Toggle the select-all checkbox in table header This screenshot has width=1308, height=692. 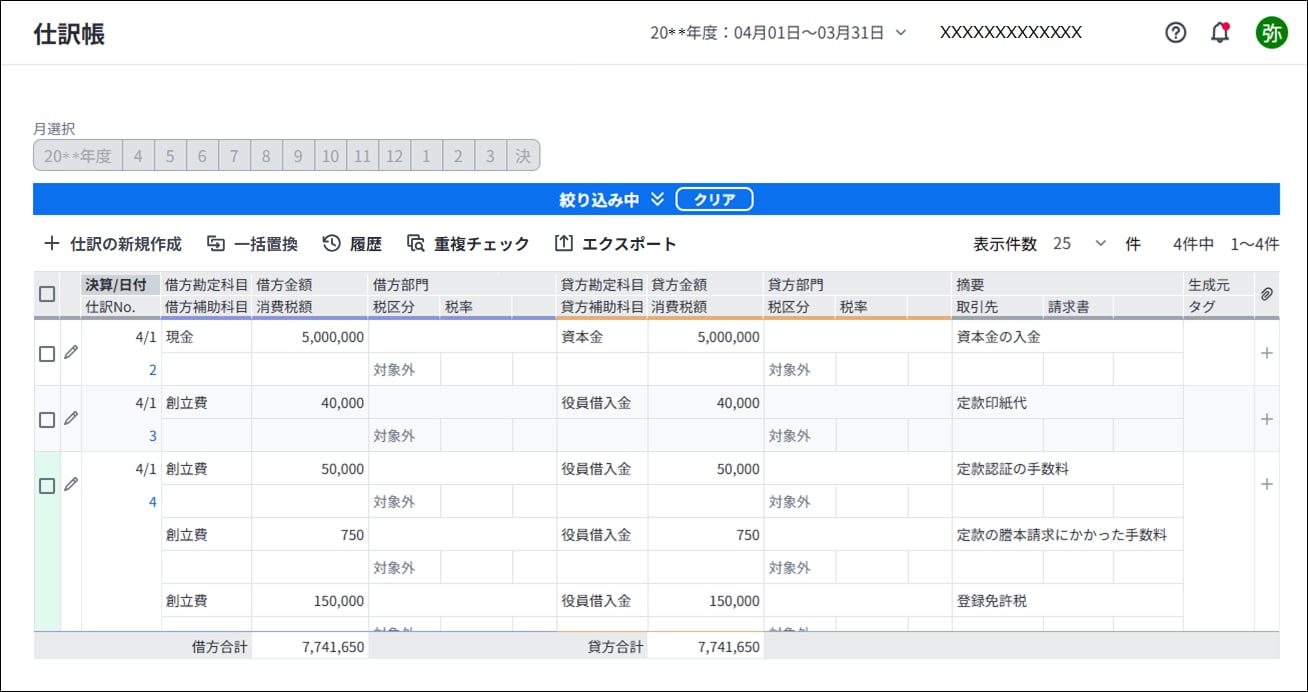click(x=47, y=294)
